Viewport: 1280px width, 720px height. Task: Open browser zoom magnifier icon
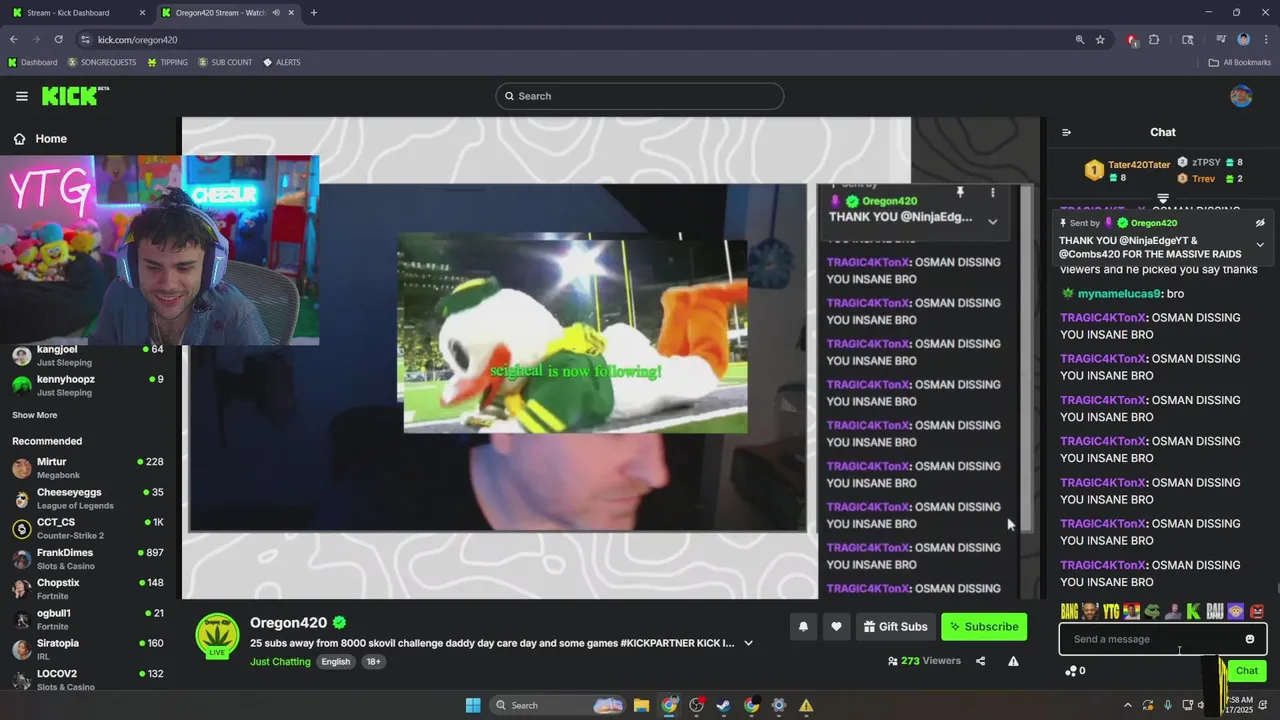click(1080, 40)
